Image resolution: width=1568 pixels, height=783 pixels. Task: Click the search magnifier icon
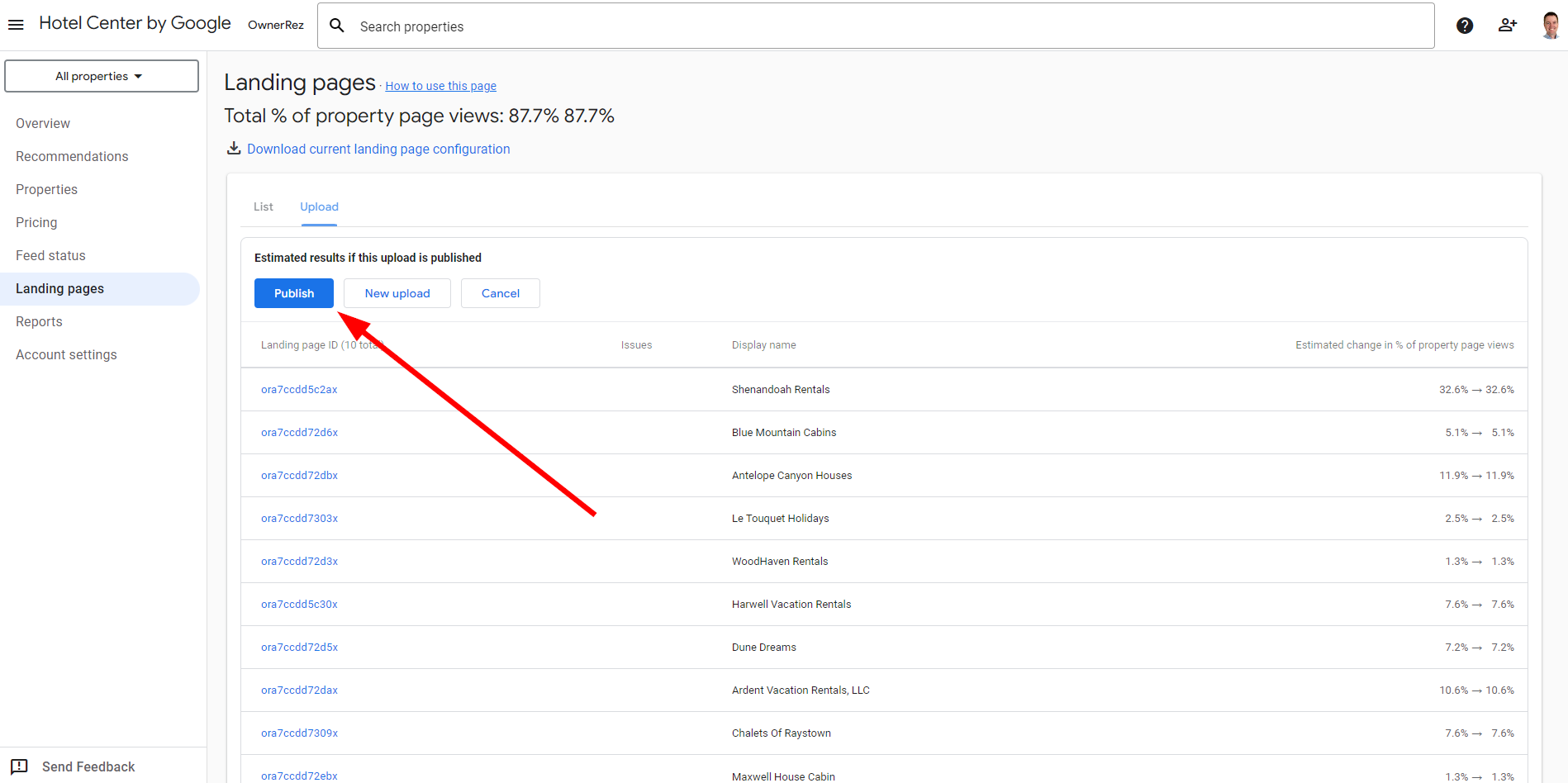pos(337,26)
